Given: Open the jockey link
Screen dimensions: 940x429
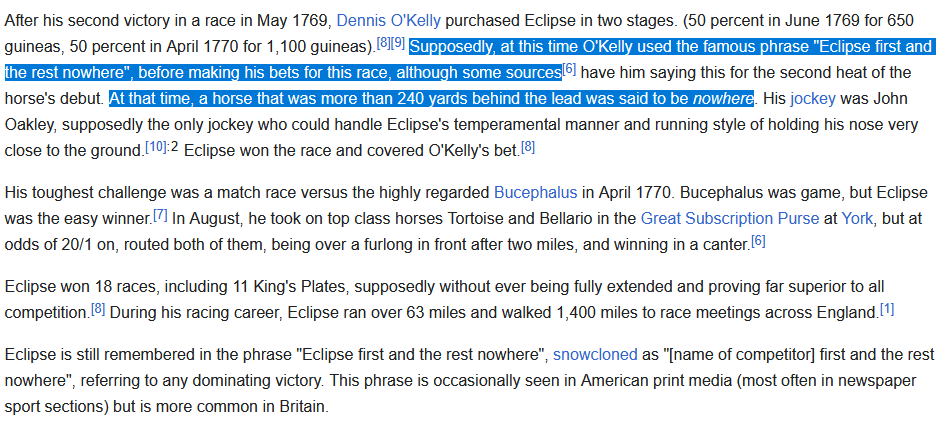Looking at the screenshot, I should 813,99.
